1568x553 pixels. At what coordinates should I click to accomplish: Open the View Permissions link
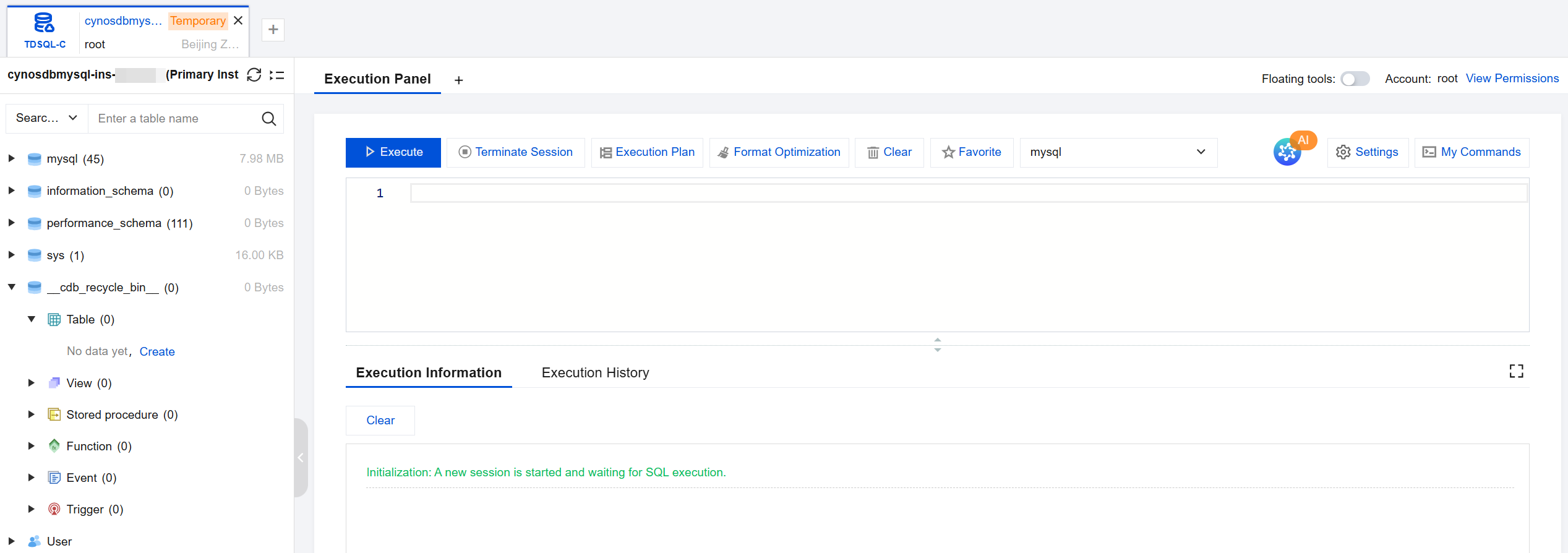coord(1512,79)
